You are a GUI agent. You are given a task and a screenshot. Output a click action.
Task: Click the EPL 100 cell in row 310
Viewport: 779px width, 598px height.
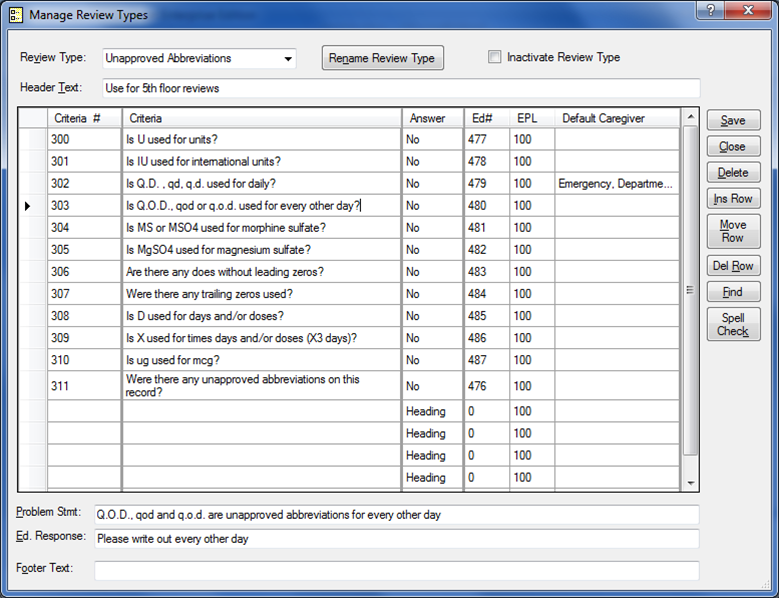pyautogui.click(x=532, y=360)
